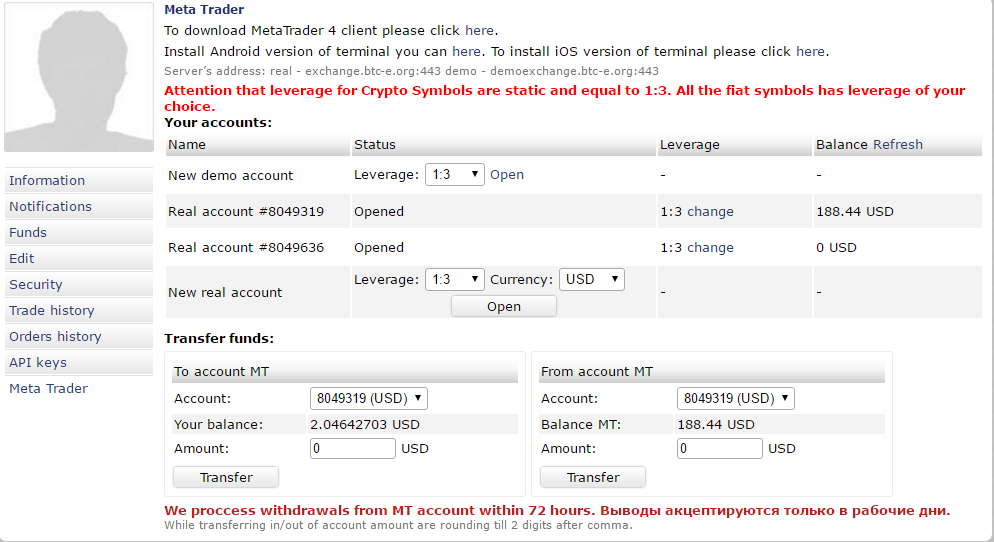The height and width of the screenshot is (542, 994).
Task: Open the new real account leverage dropdown
Action: click(455, 280)
